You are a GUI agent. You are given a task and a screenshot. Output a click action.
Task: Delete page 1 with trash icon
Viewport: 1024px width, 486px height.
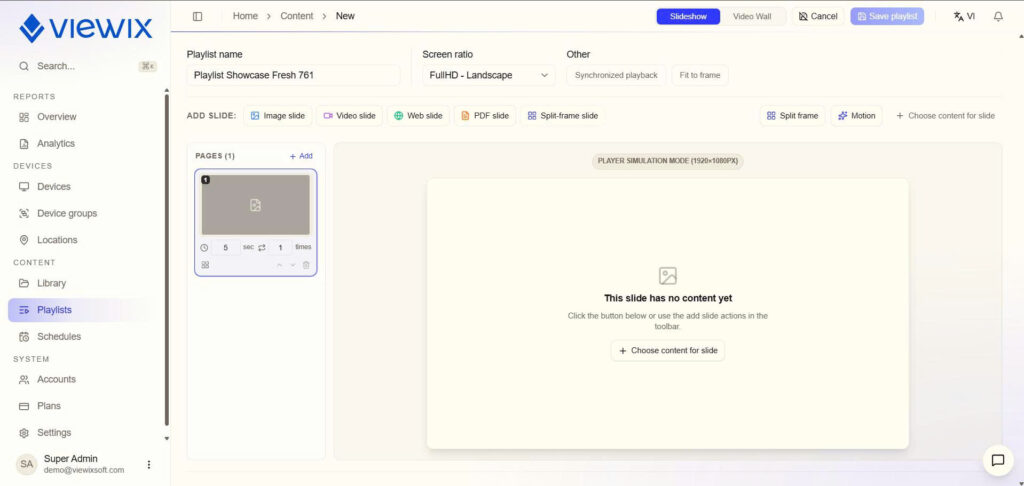coord(306,265)
